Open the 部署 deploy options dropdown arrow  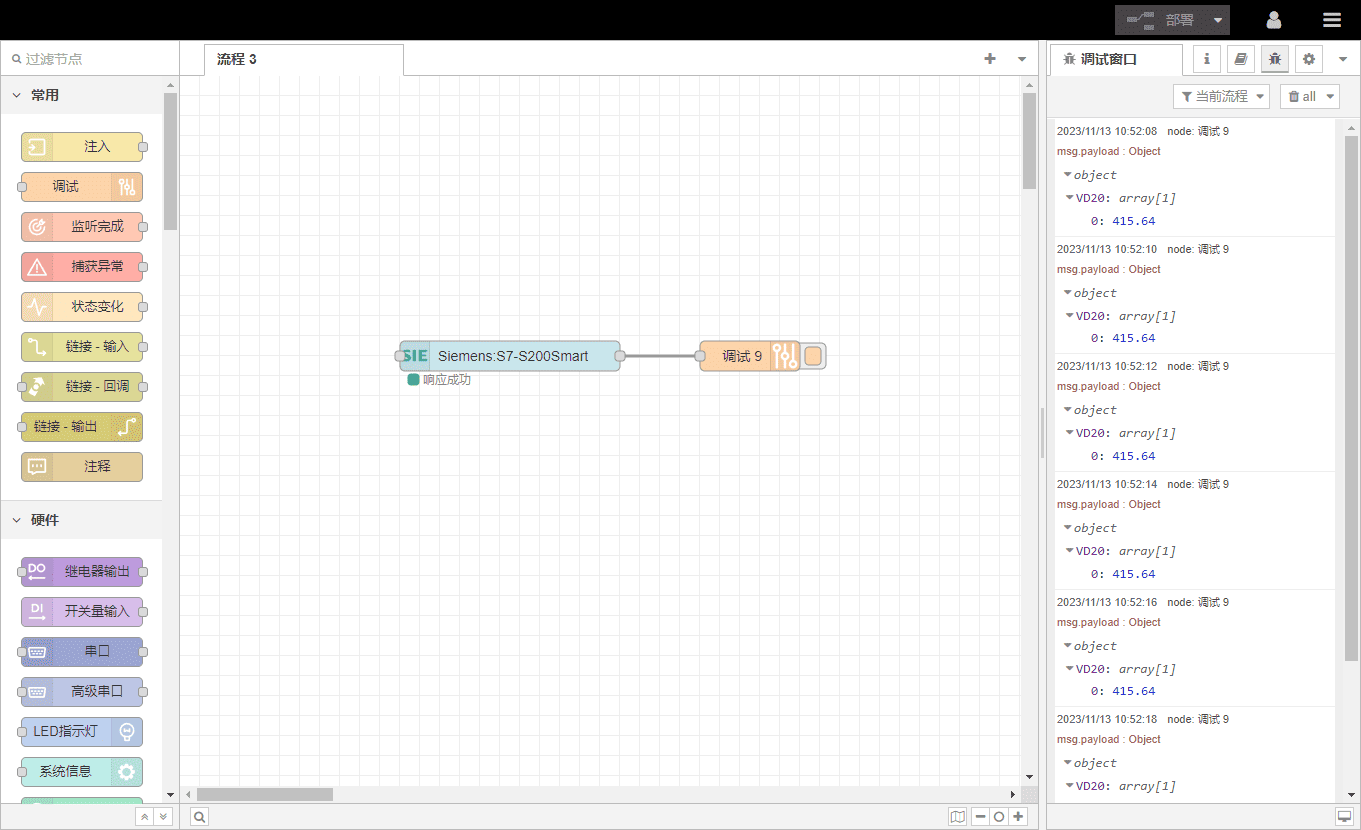pyautogui.click(x=1217, y=20)
